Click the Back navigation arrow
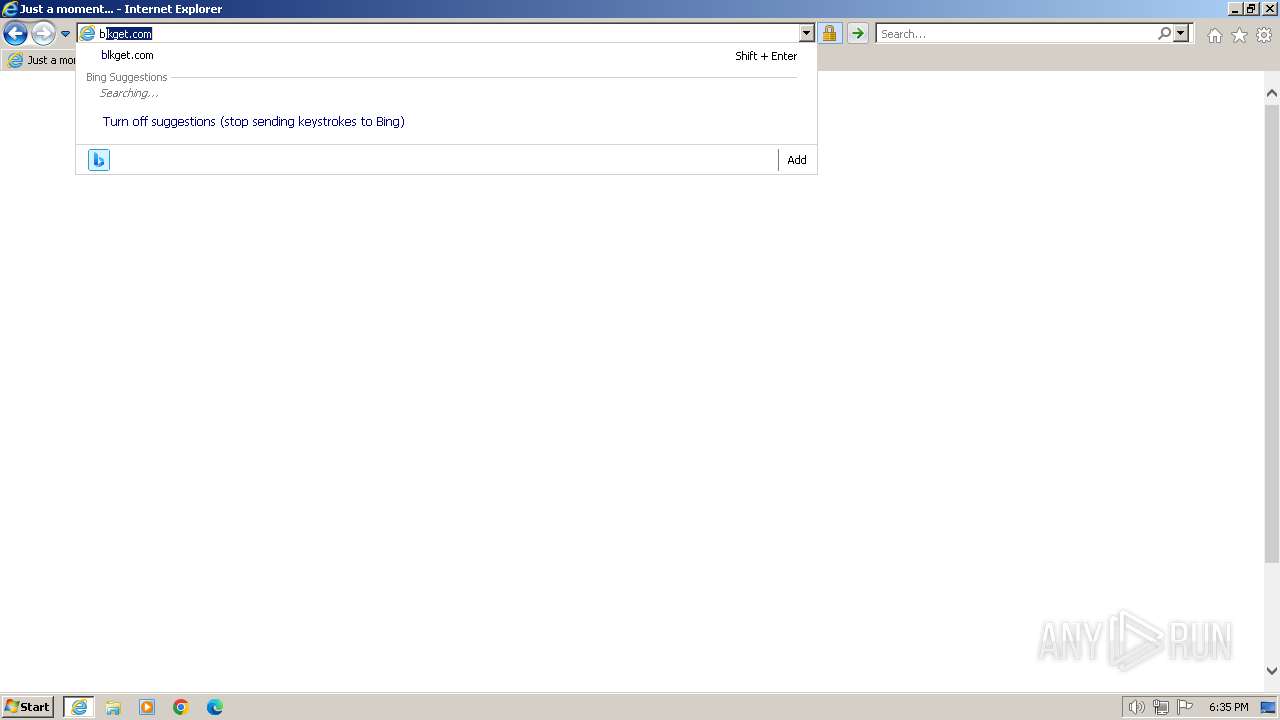 pyautogui.click(x=15, y=34)
